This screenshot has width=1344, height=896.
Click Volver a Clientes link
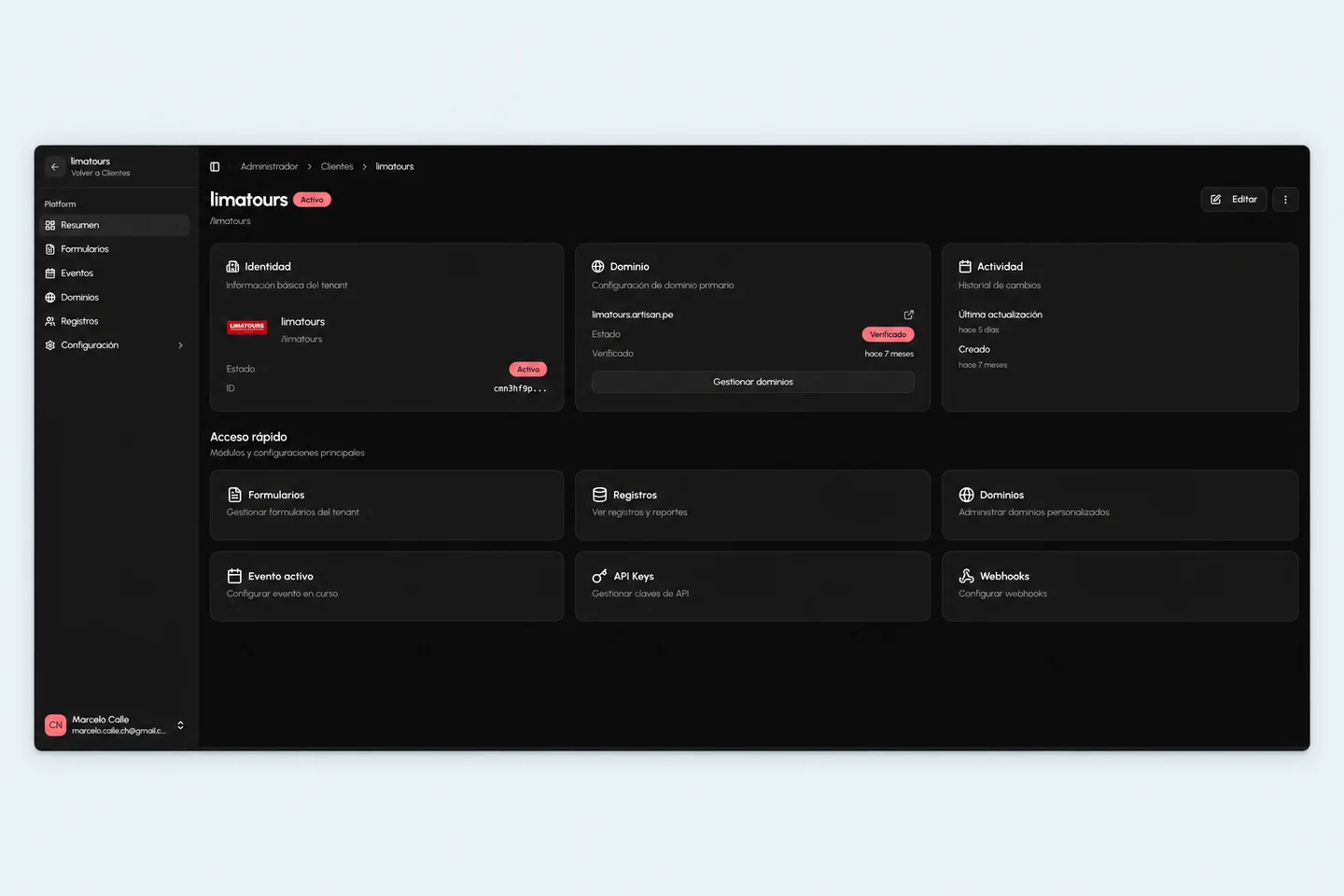click(x=101, y=174)
